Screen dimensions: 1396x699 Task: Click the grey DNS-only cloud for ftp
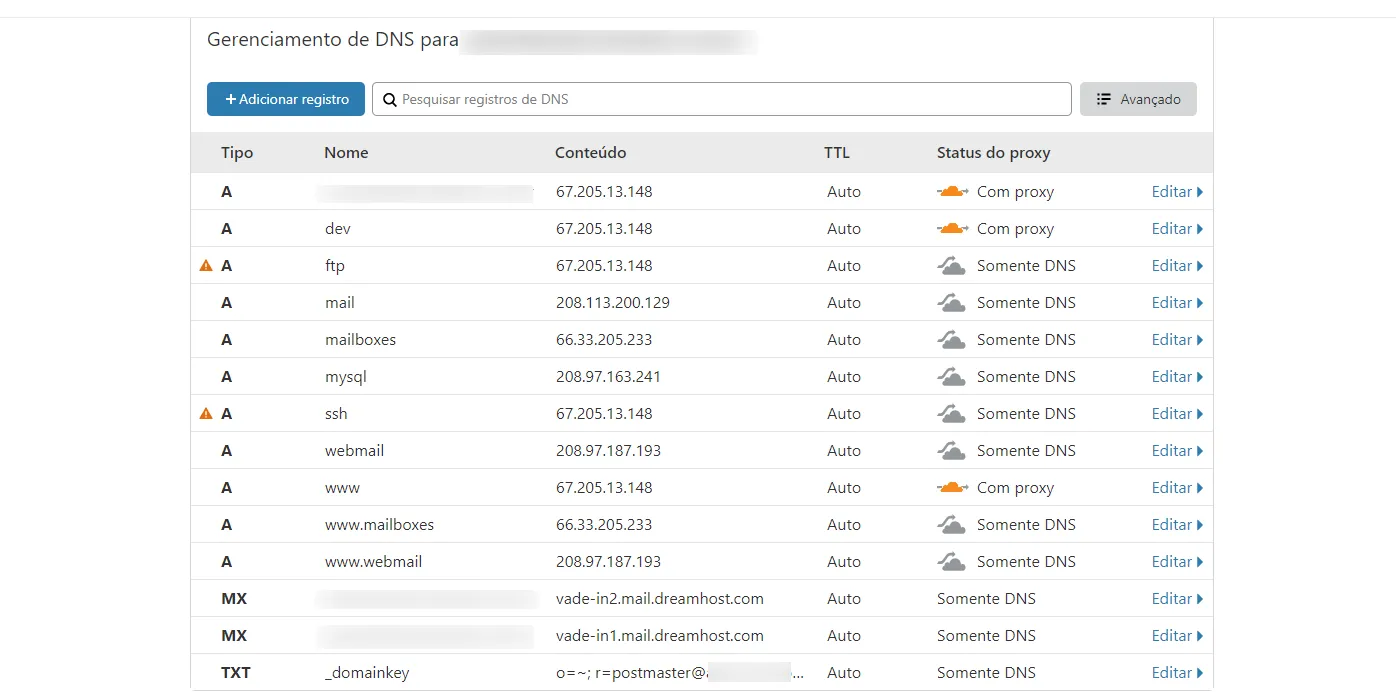tap(951, 265)
